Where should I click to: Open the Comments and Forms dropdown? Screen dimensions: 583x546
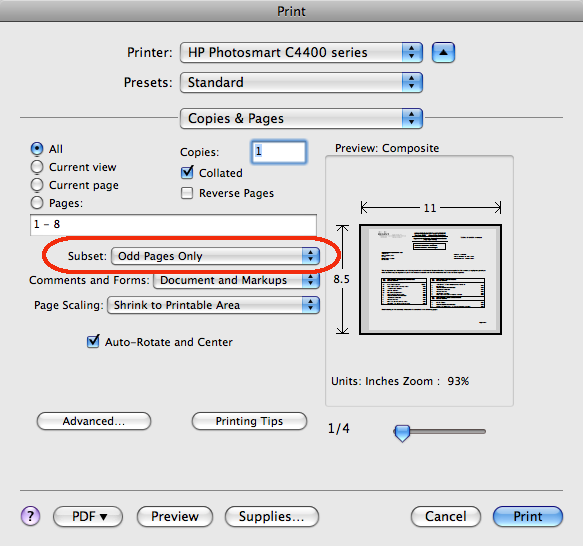tap(236, 280)
